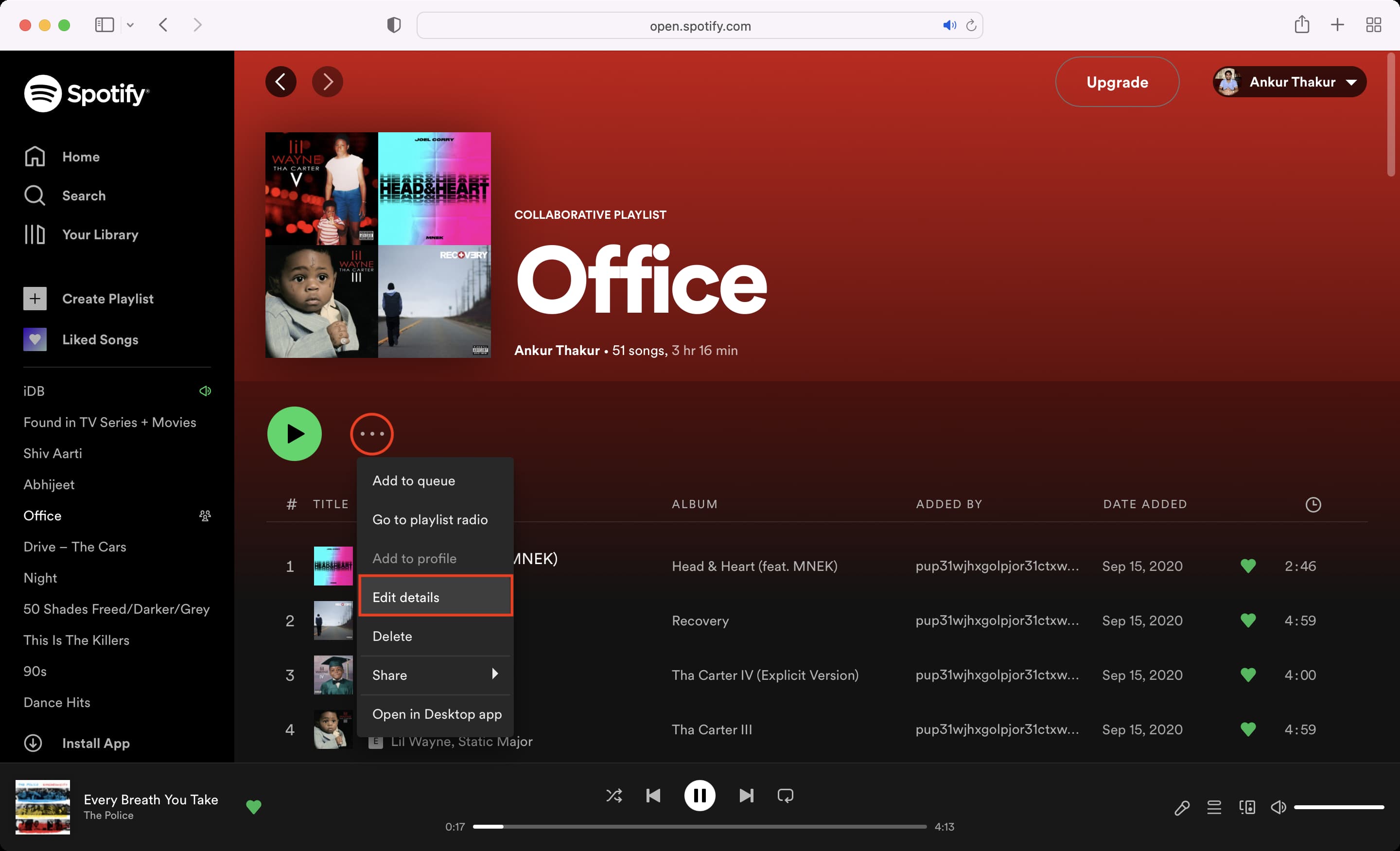Screen dimensions: 1400x851
Task: Unlike Every Breath You Take in player bar
Action: point(254,807)
